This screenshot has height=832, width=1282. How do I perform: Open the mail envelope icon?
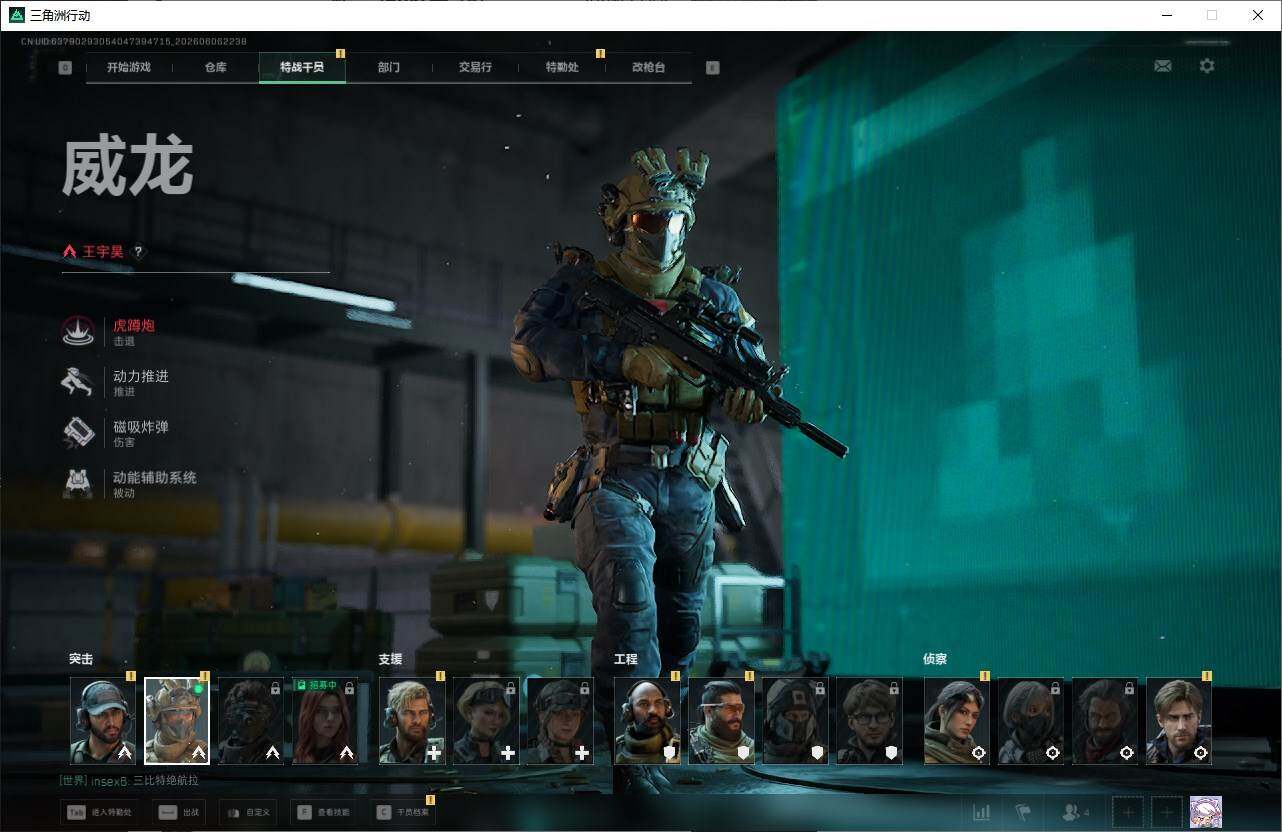click(x=1162, y=66)
